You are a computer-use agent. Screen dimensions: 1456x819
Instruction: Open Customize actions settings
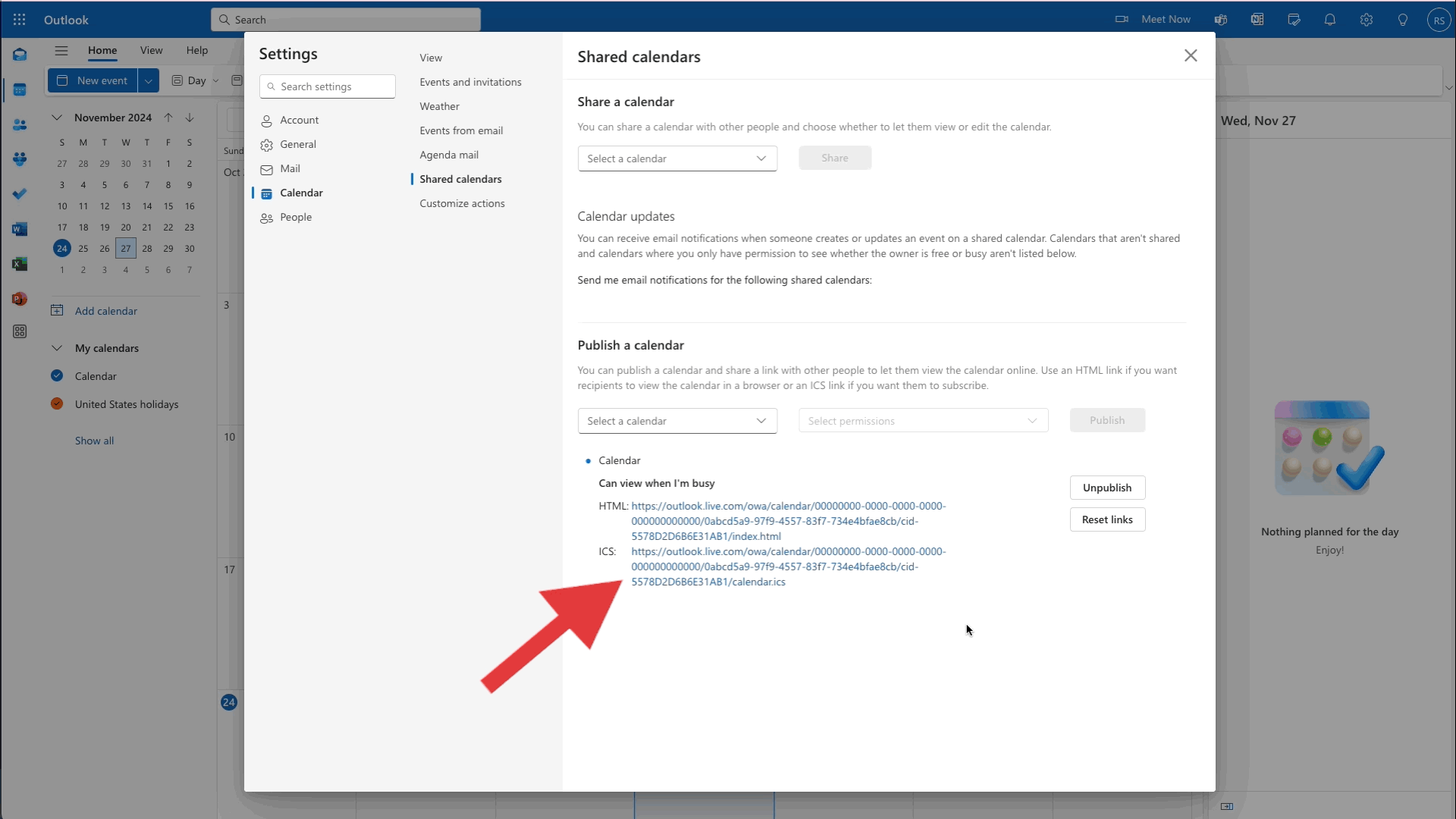pos(462,203)
